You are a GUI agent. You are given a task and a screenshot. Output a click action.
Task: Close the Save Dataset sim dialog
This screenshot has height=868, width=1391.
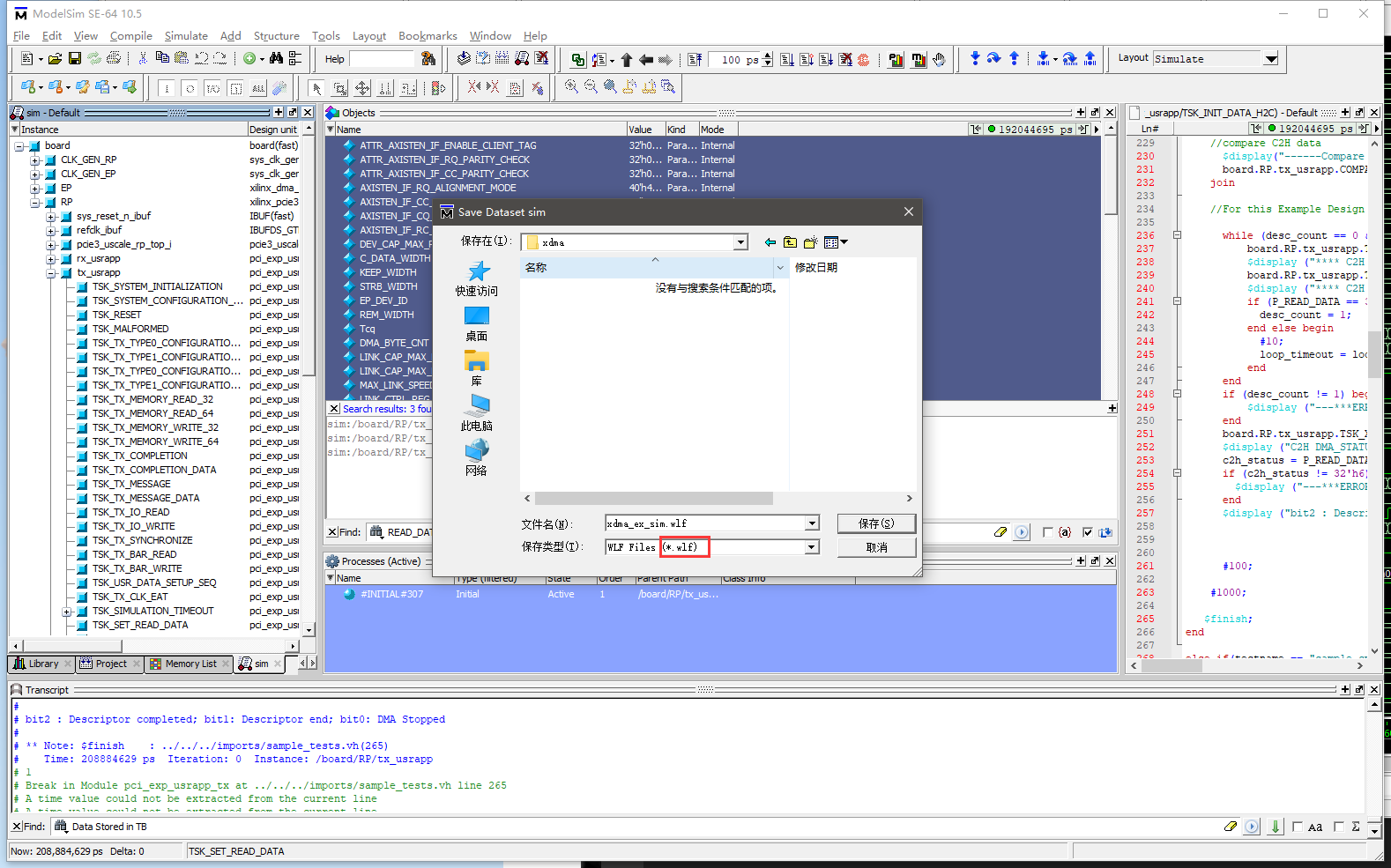pos(909,211)
